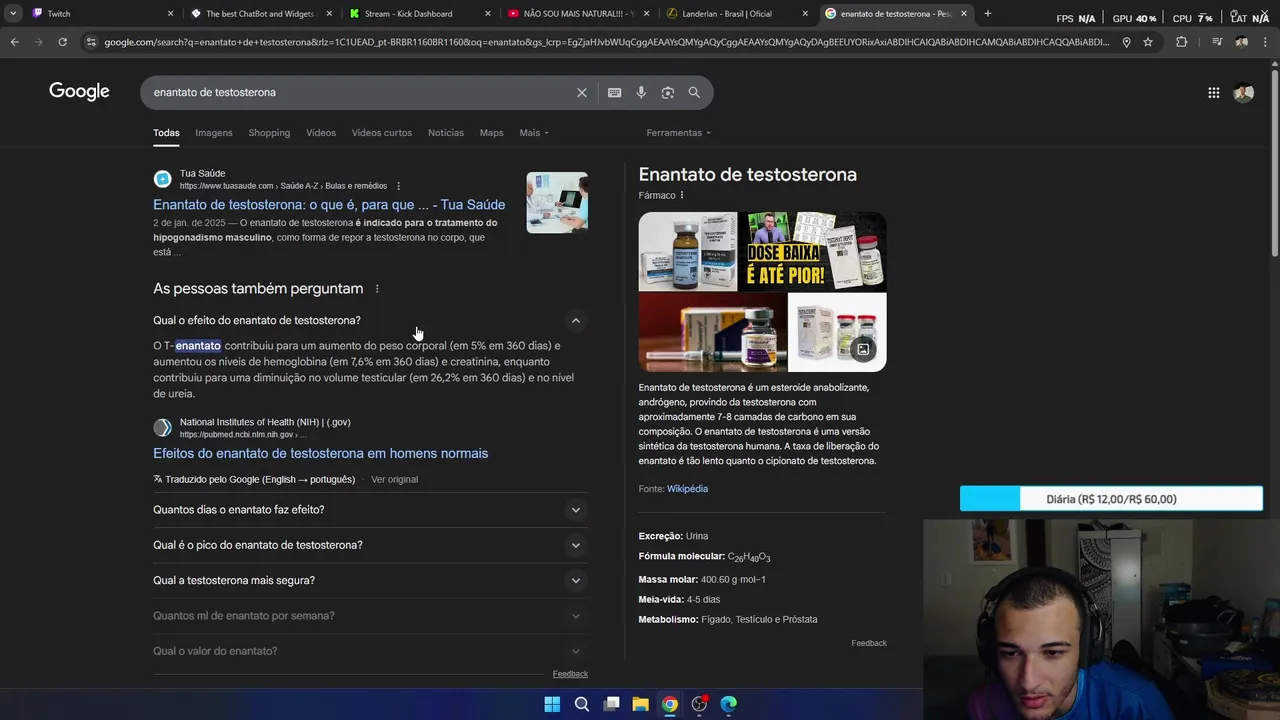Open a new browser tab
The image size is (1280, 720).
(x=987, y=14)
